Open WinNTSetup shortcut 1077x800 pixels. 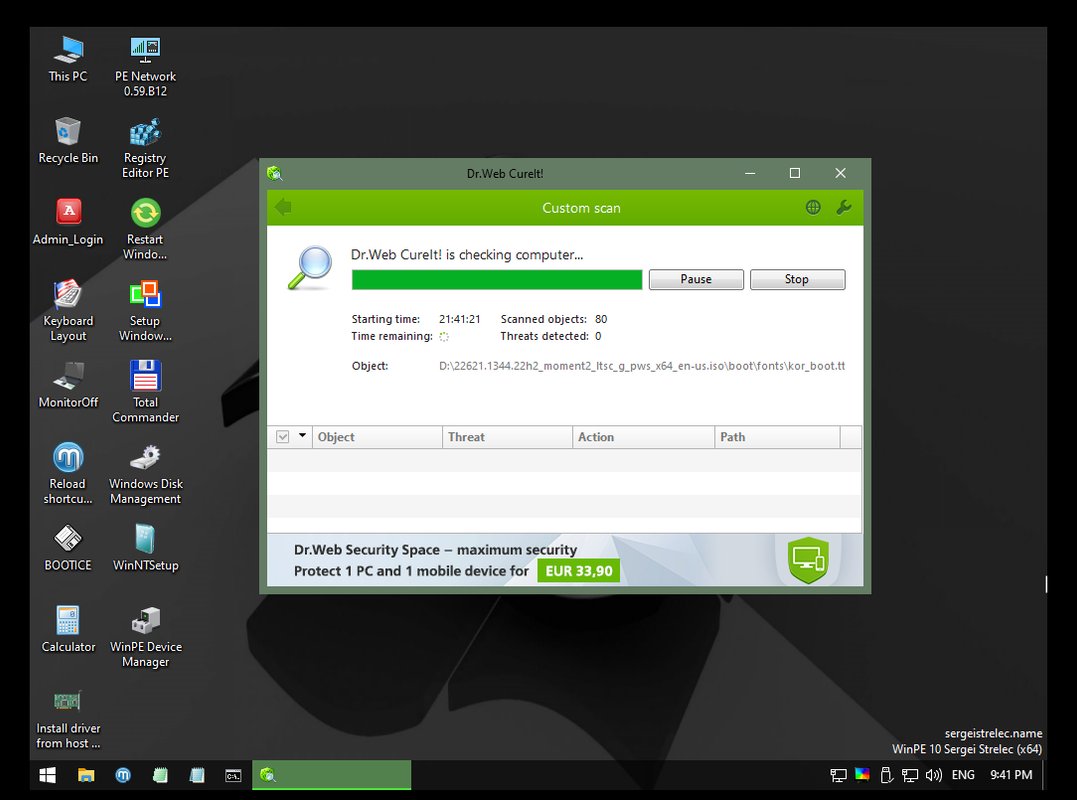(145, 548)
